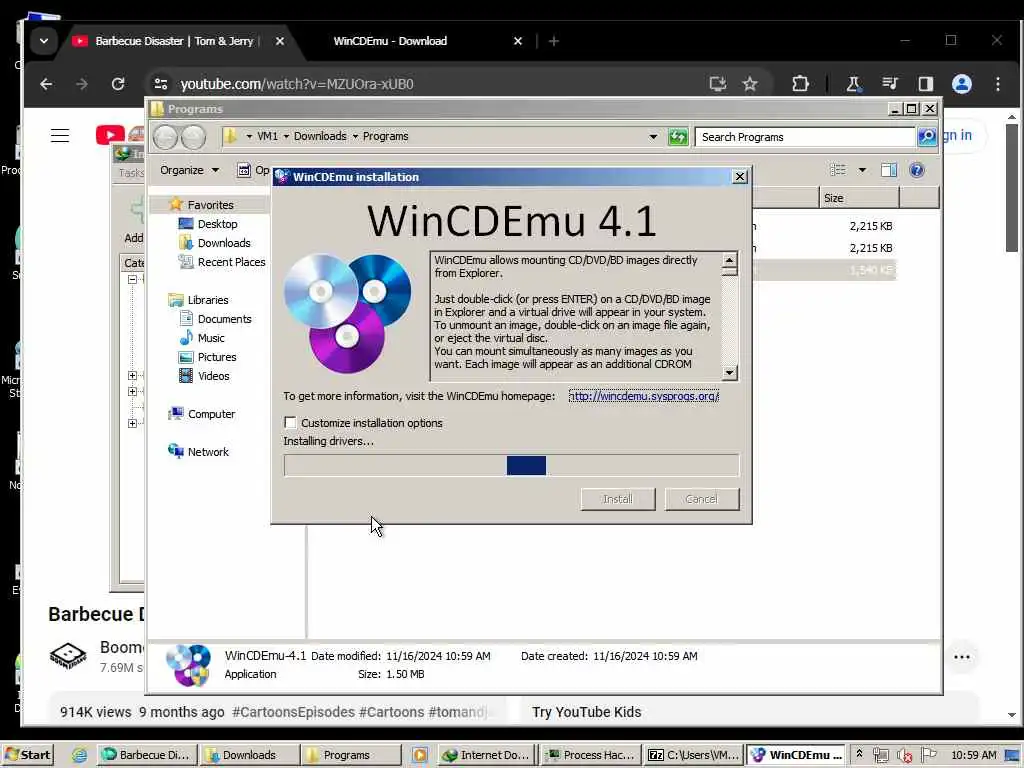Open the Pictures library
The image size is (1024, 768).
[217, 357]
